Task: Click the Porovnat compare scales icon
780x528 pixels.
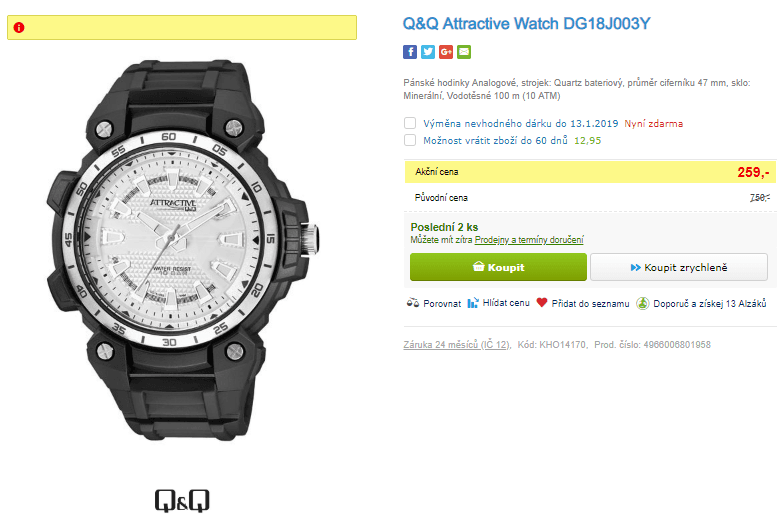Action: tap(413, 303)
